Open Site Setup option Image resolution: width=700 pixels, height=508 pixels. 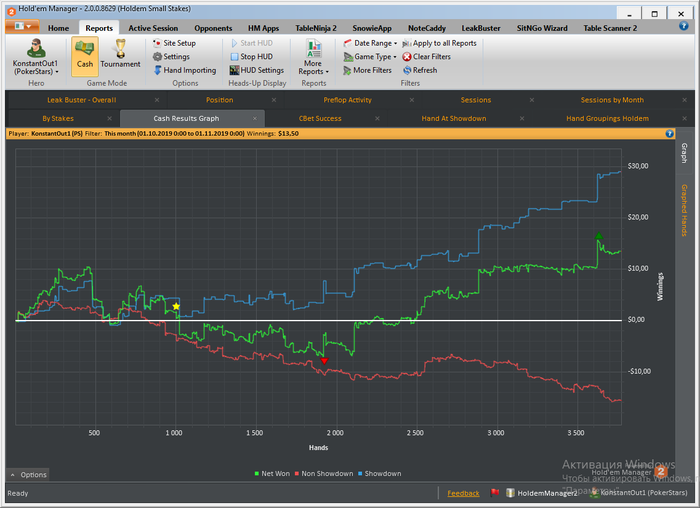(x=174, y=43)
